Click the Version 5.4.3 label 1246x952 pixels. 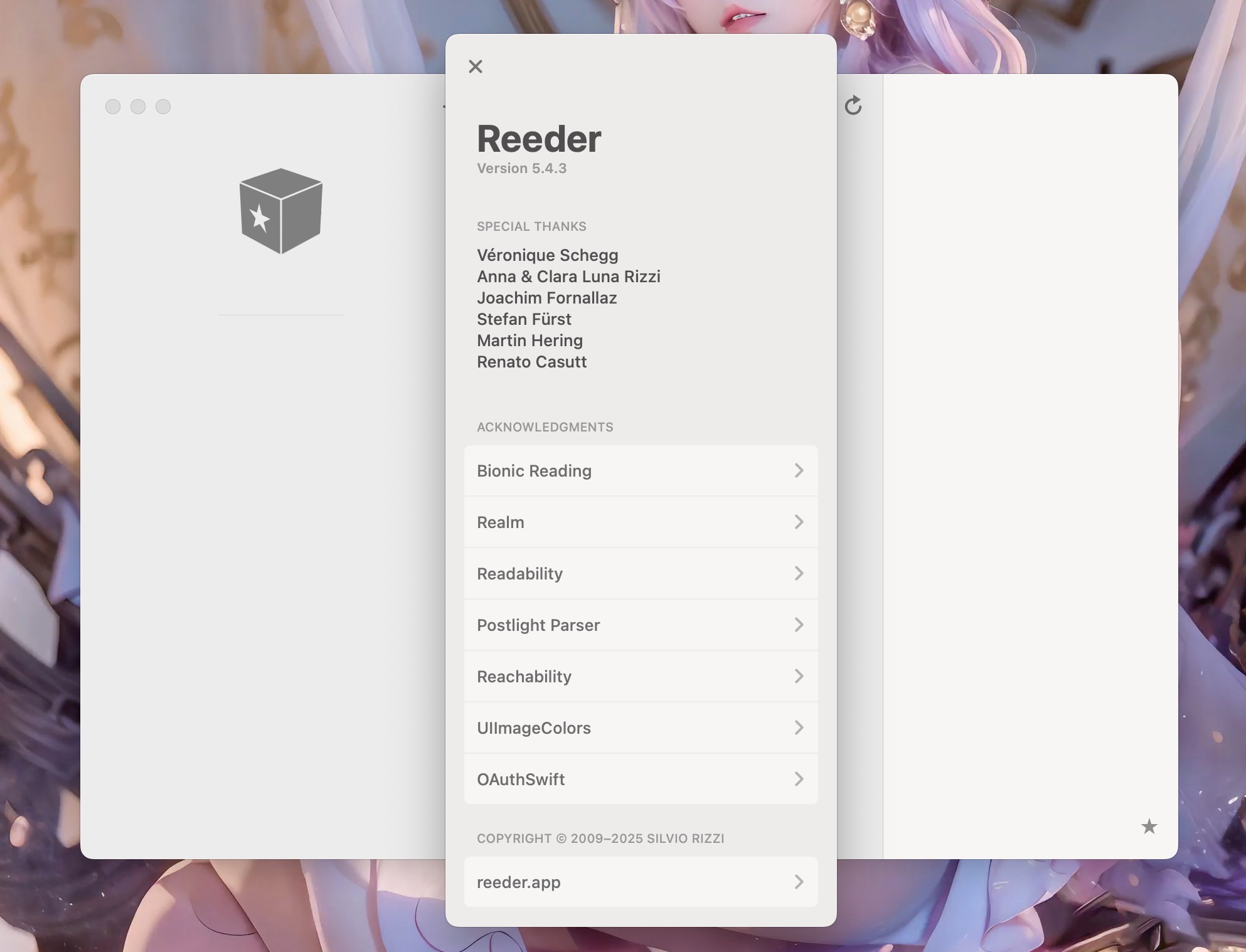[x=521, y=168]
